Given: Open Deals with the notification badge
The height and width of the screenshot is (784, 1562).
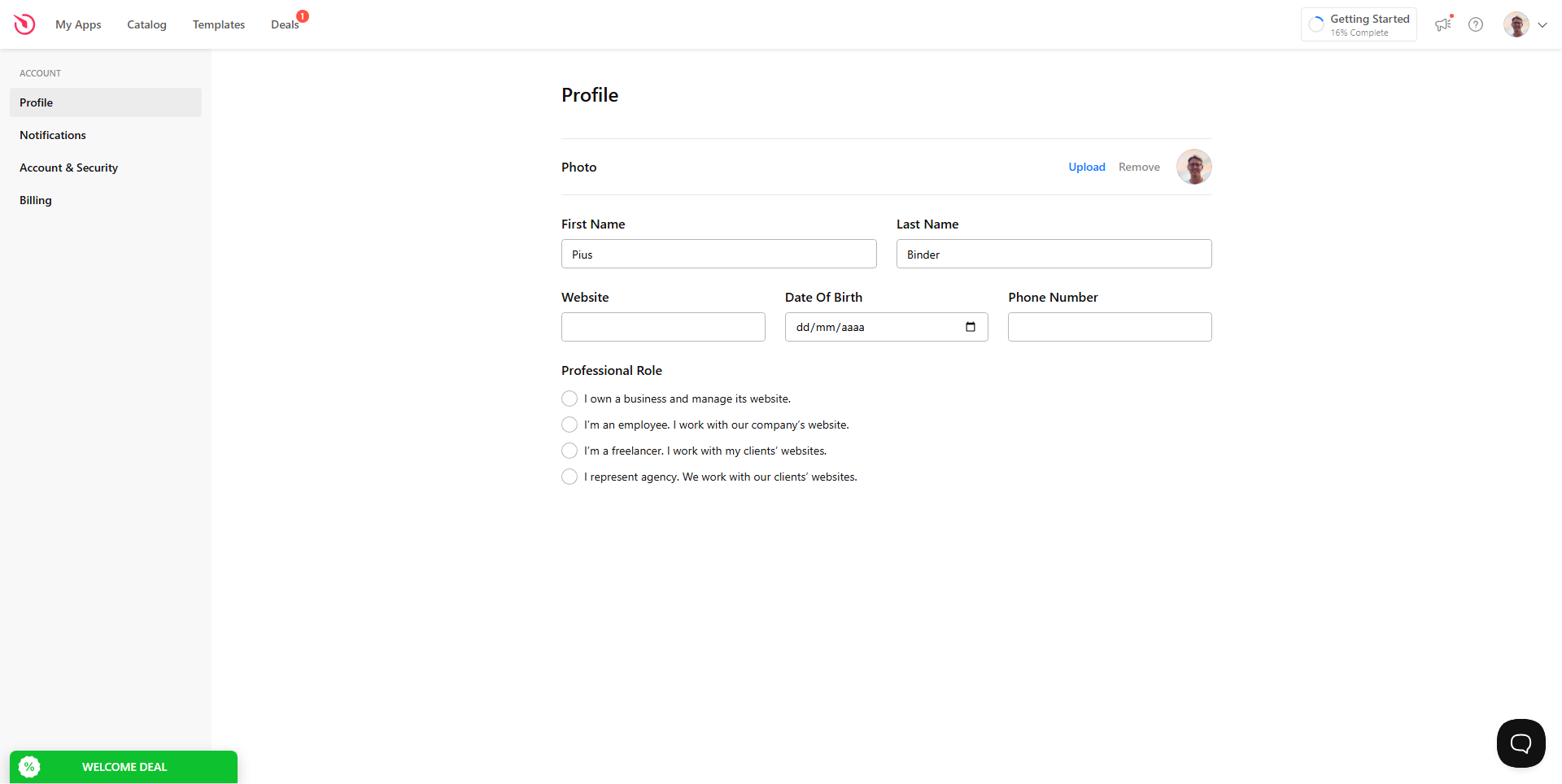Looking at the screenshot, I should [285, 24].
